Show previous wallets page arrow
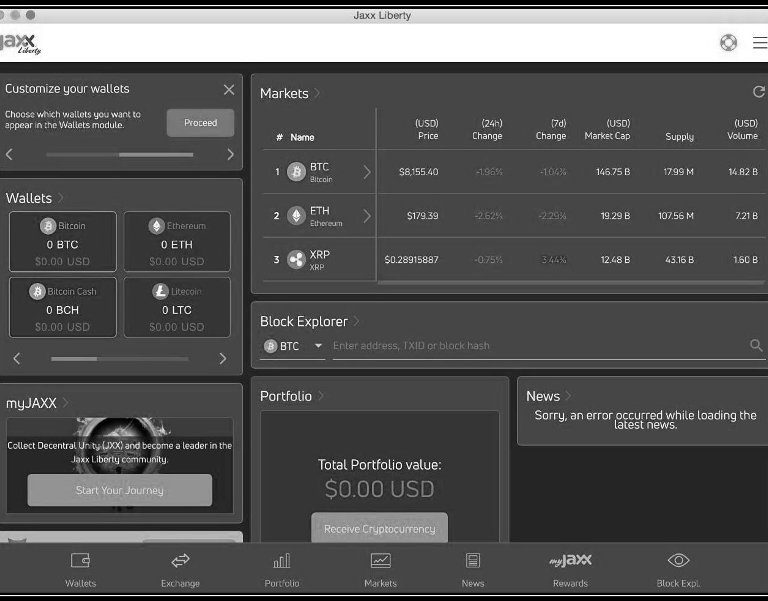The height and width of the screenshot is (601, 768). coord(17,359)
